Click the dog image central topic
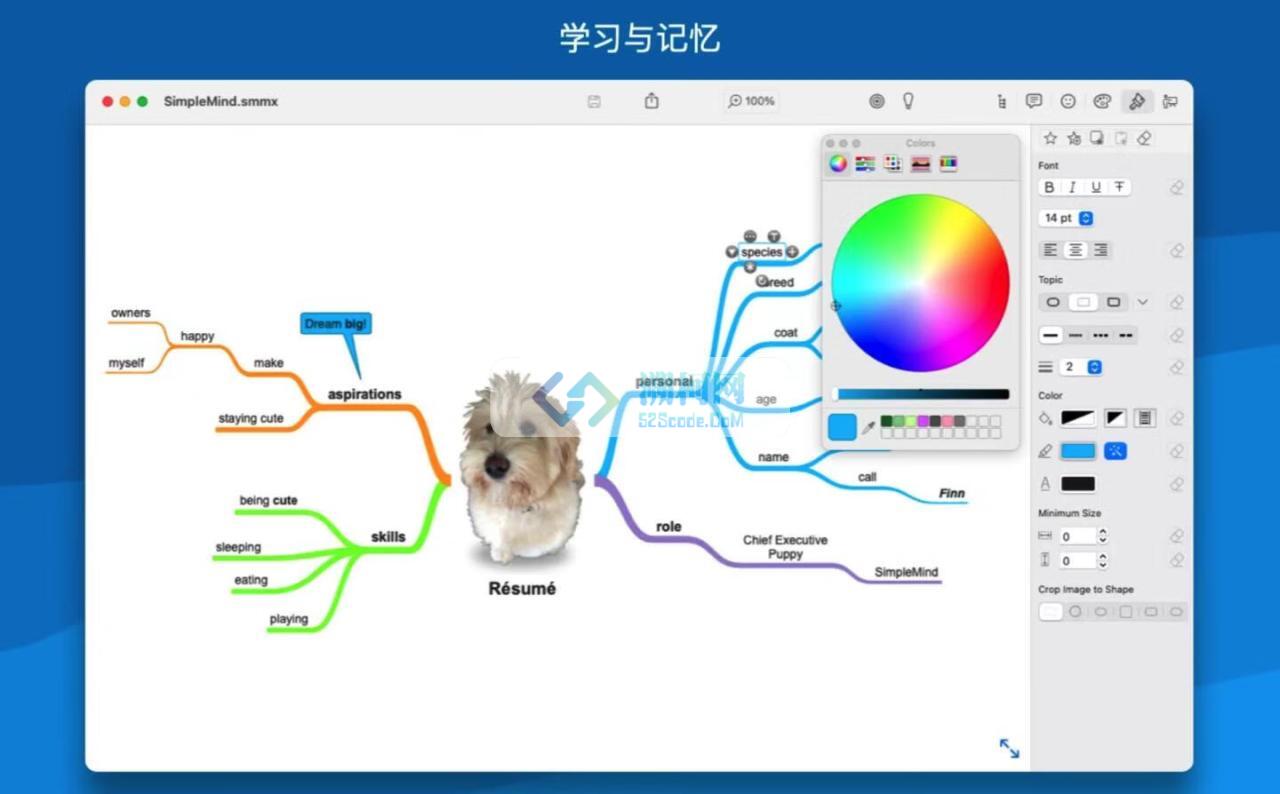 click(x=521, y=466)
